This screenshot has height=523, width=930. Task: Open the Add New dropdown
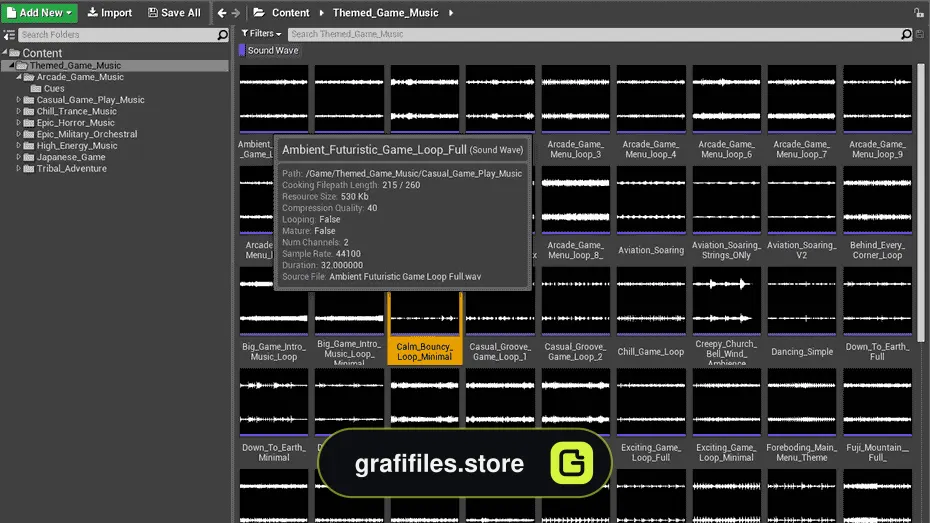(x=39, y=12)
